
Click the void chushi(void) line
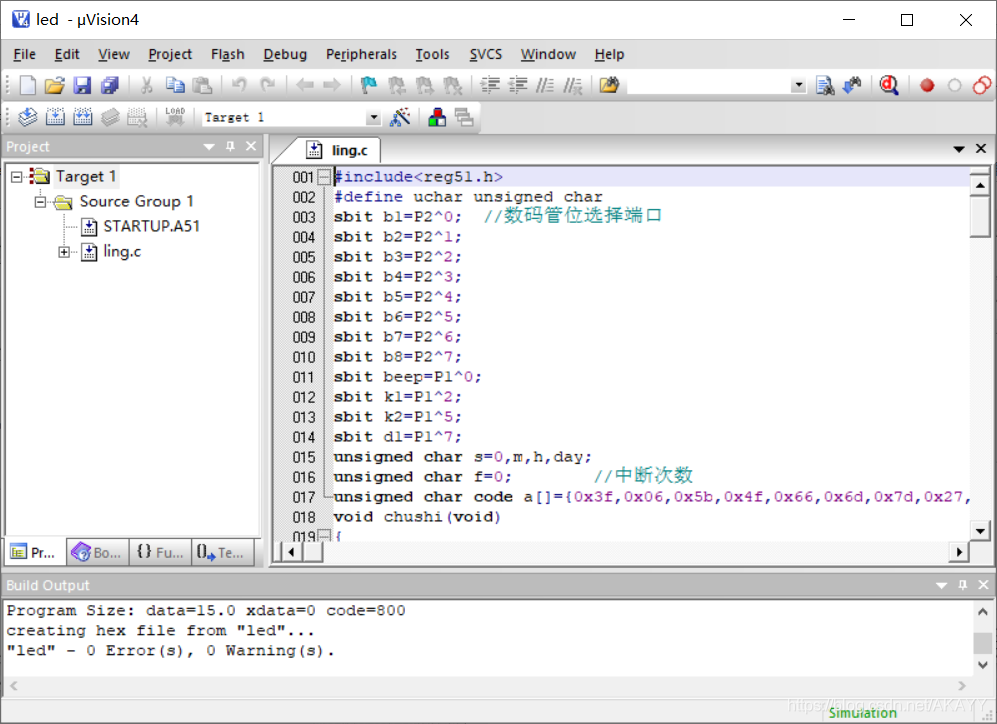417,517
